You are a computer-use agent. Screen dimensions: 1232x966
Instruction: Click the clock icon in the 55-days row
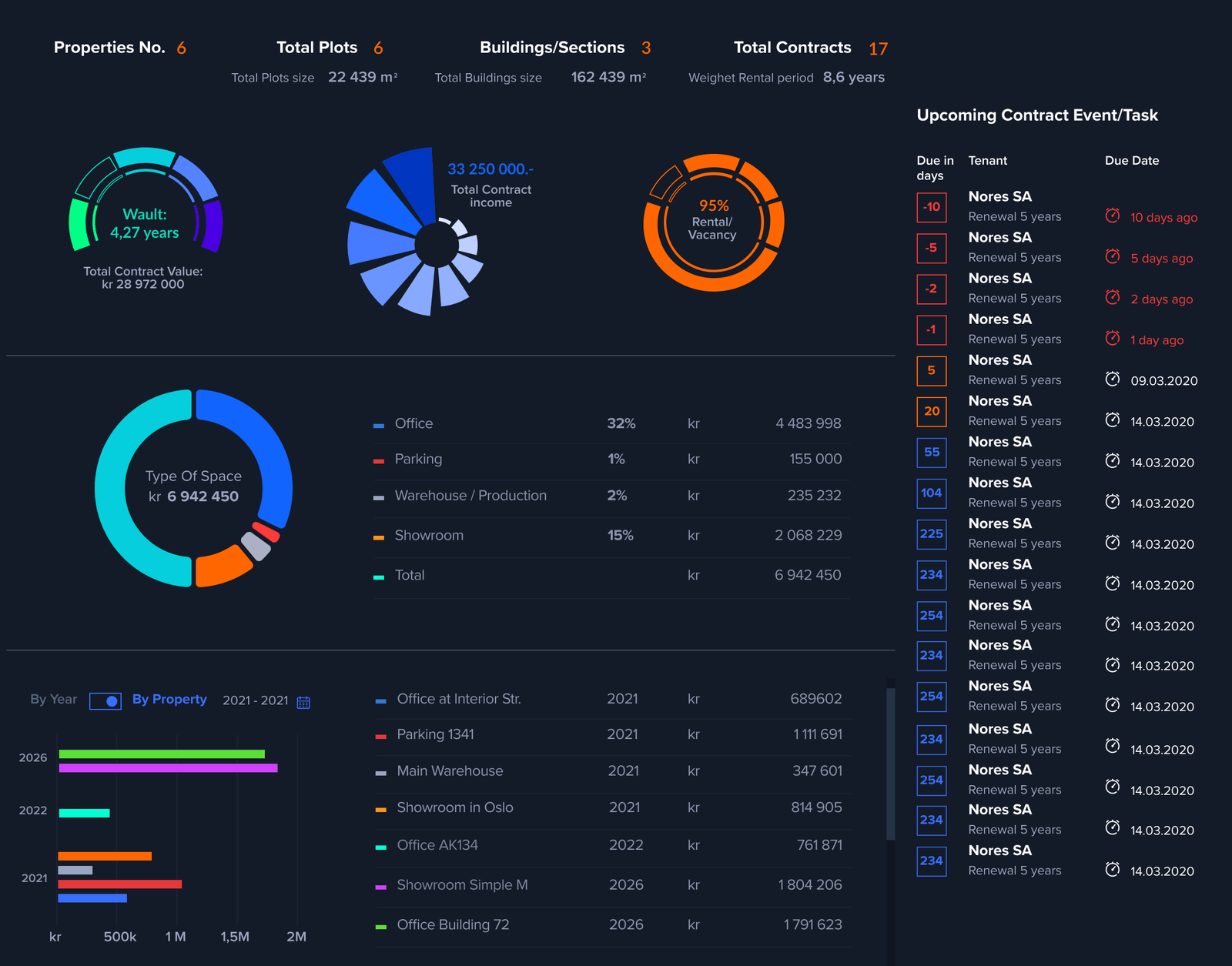pyautogui.click(x=1113, y=460)
